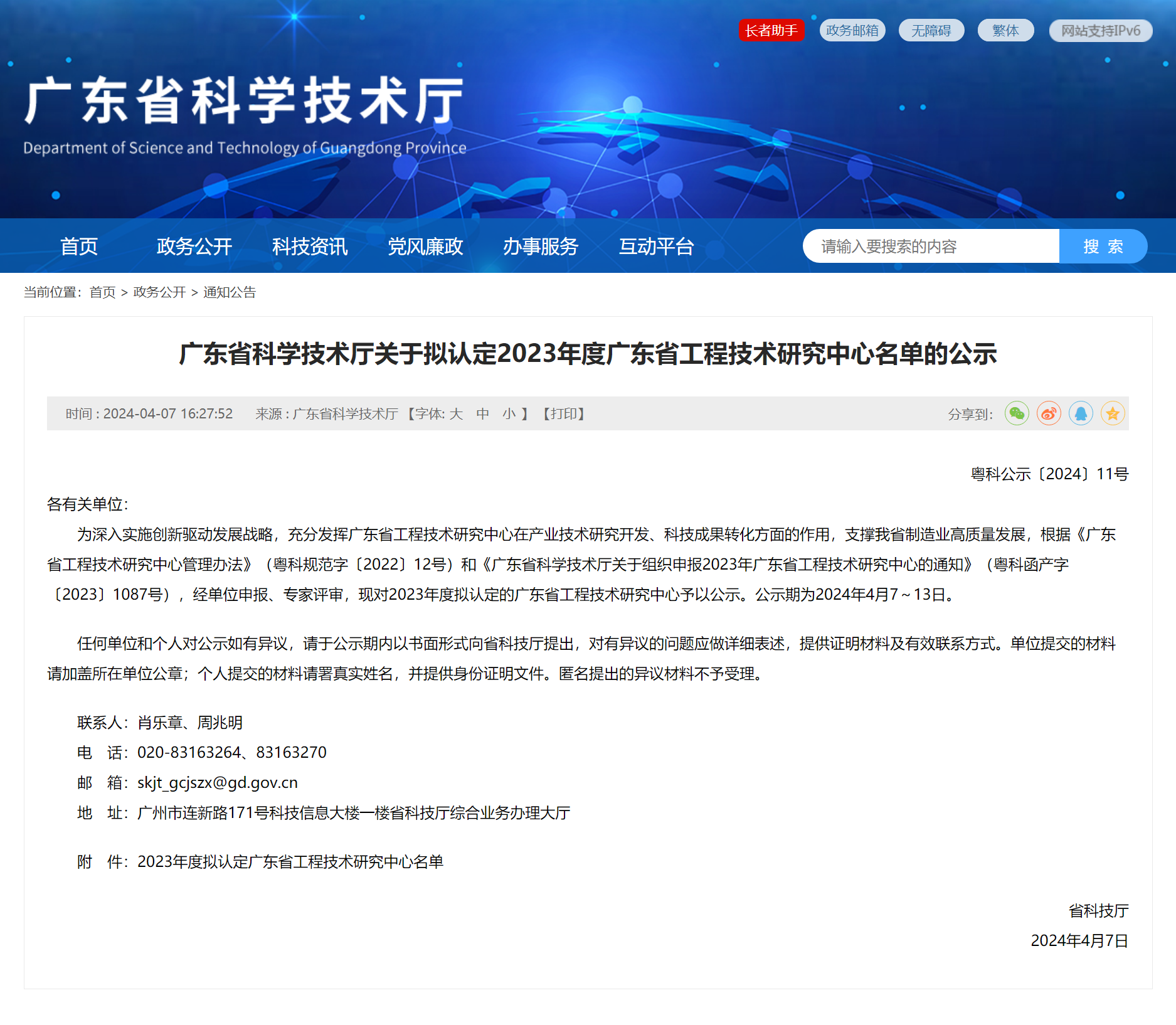Open attachment 2023年度拟认定广东省工程技术研究中心名单
Viewport: 1176px width, 1025px height.
(x=290, y=862)
